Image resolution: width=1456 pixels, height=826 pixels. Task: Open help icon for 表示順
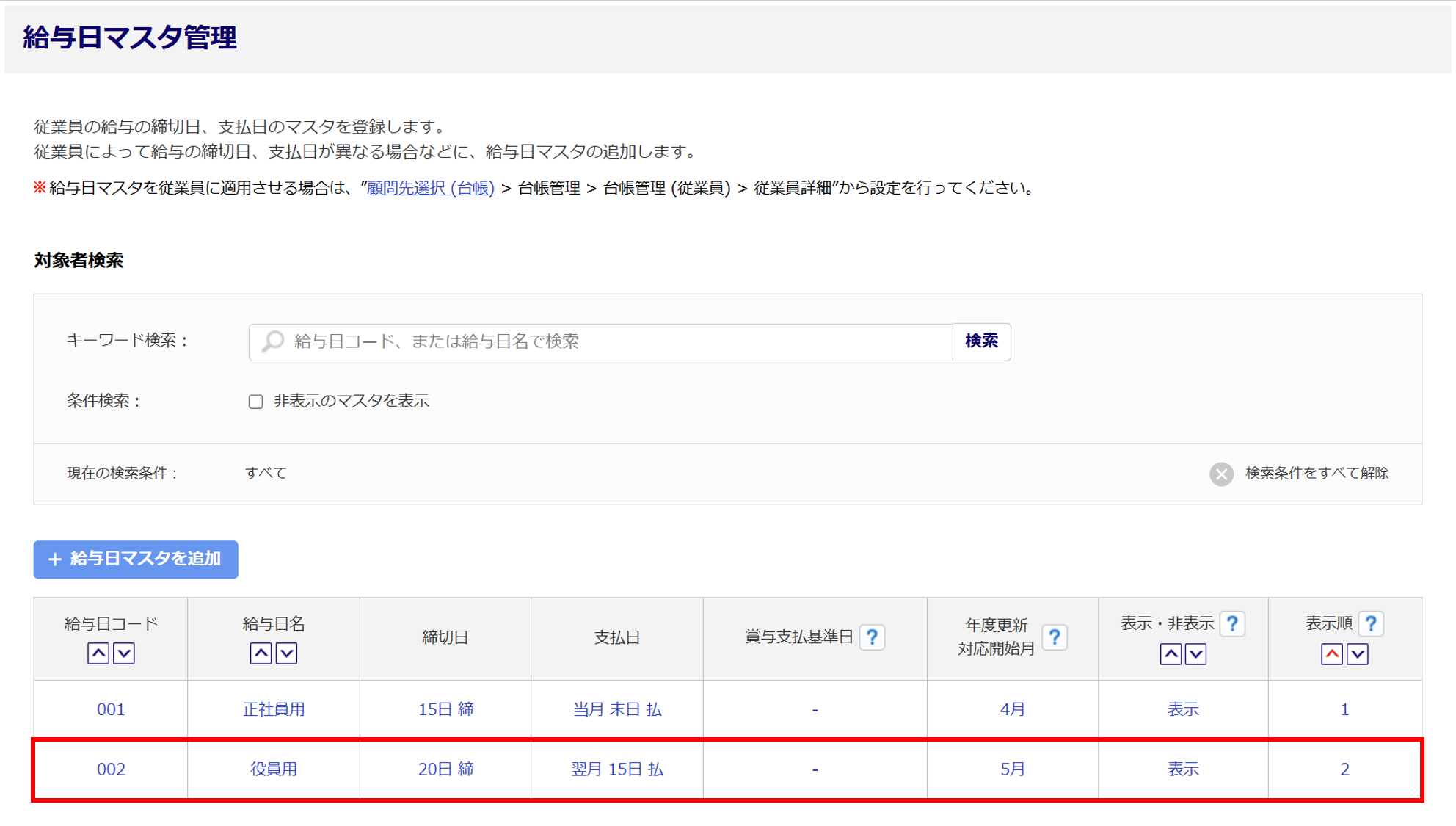(1370, 623)
